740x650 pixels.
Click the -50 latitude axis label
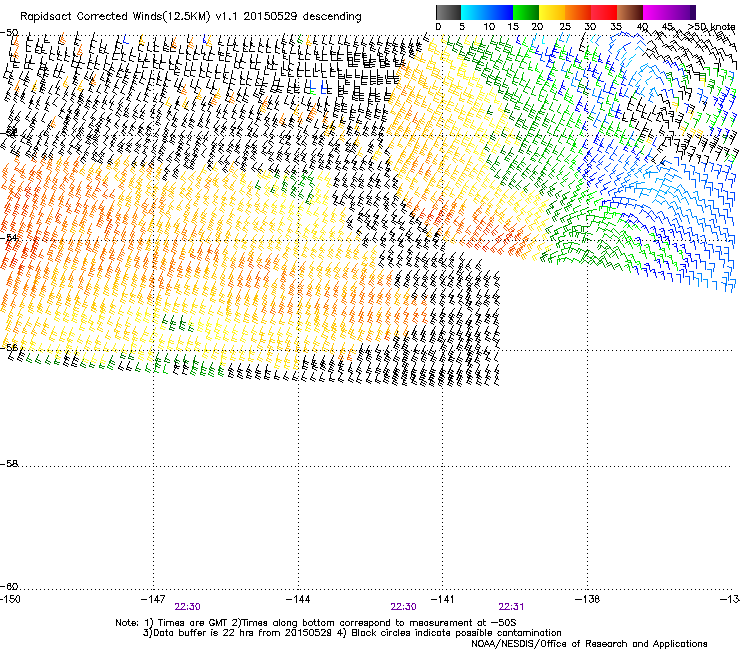tap(9, 33)
